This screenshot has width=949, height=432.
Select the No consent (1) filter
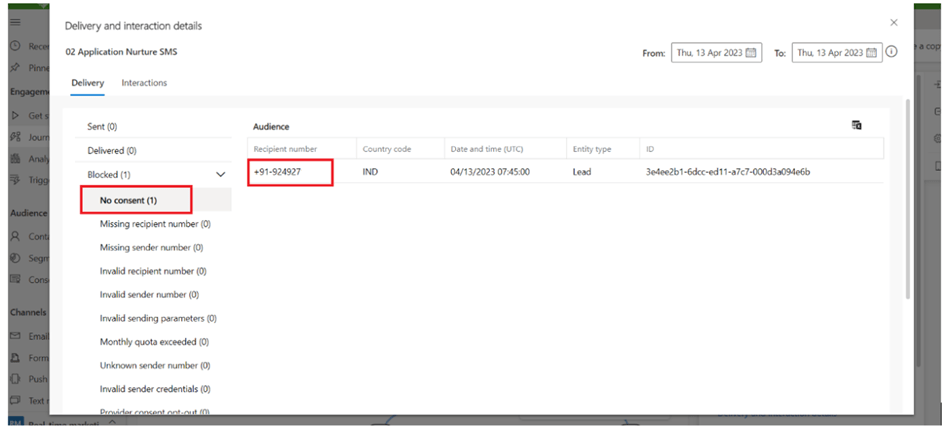coord(128,200)
